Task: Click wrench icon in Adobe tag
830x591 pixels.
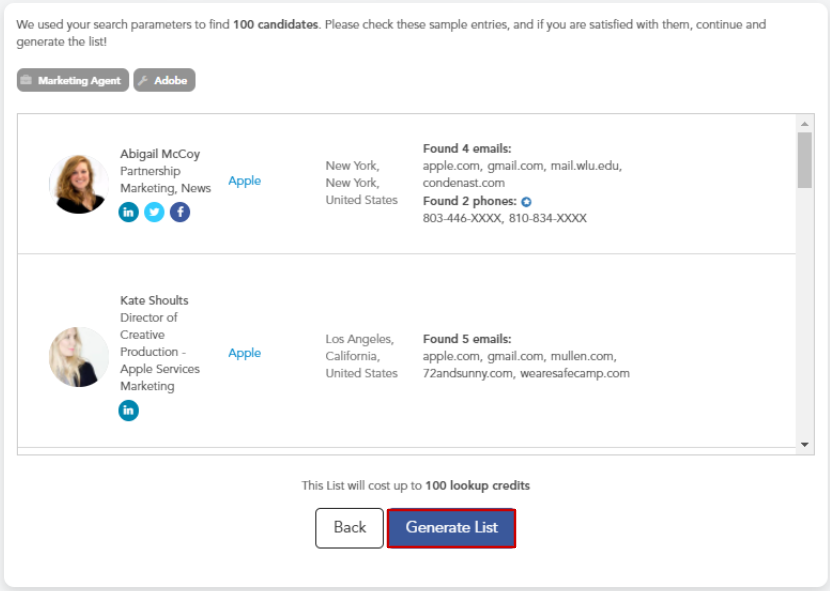Action: tap(143, 81)
